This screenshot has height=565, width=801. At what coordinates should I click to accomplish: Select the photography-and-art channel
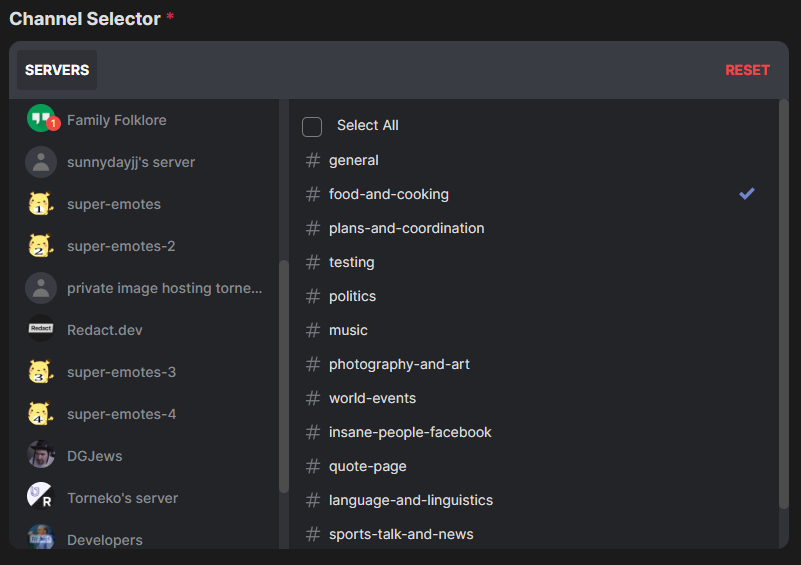tap(399, 364)
